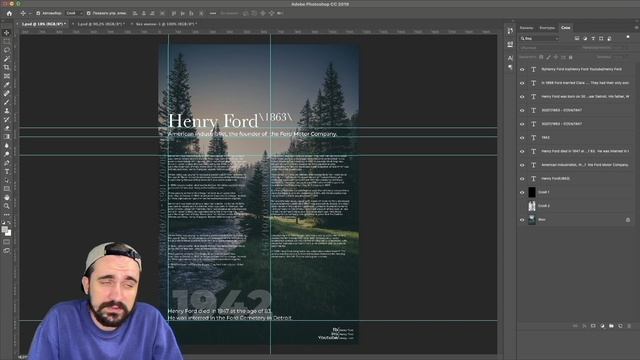Select the Path Selection tool
This screenshot has height=360, width=640.
pyautogui.click(x=7, y=180)
